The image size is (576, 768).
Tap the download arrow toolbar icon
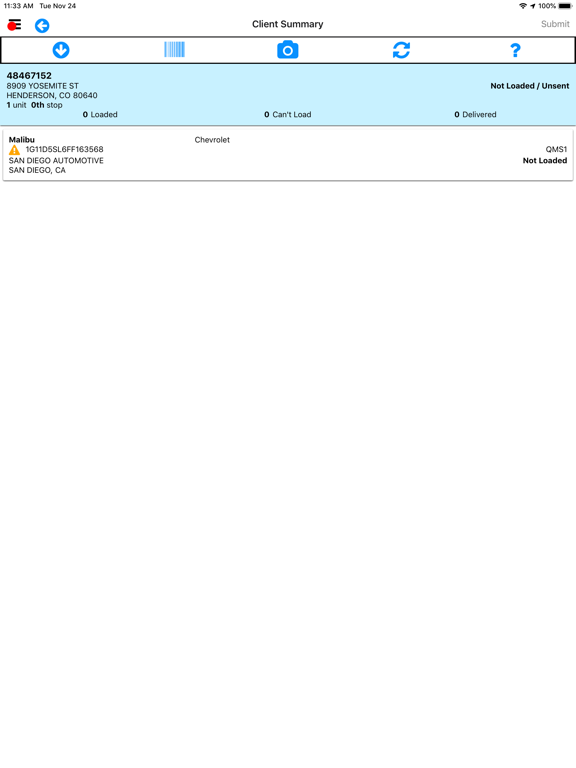click(x=61, y=50)
